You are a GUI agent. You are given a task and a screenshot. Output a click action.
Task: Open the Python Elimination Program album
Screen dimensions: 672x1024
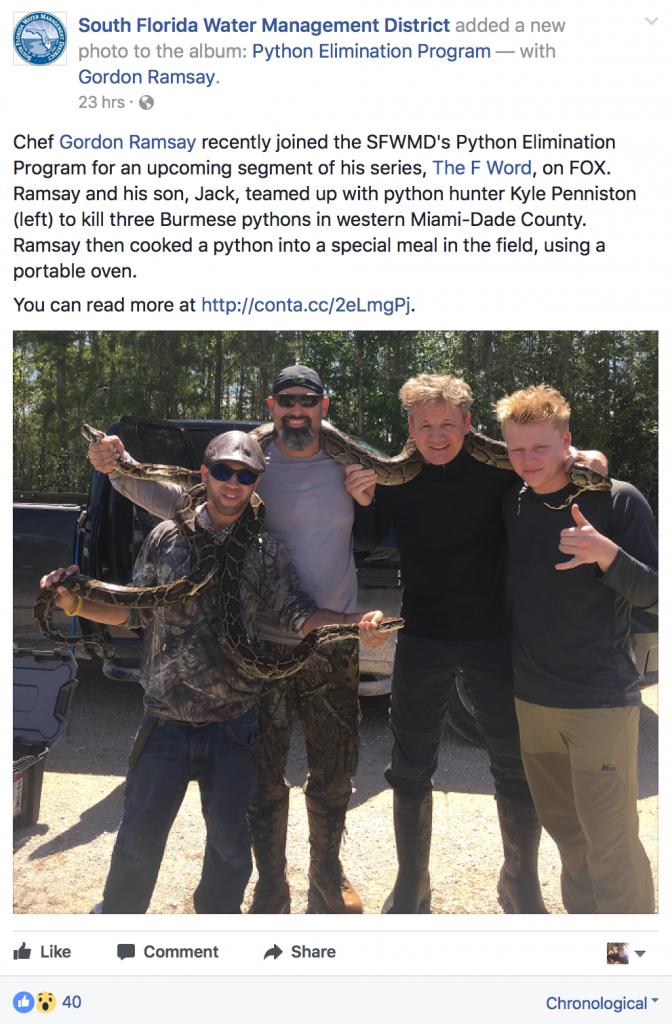[371, 51]
